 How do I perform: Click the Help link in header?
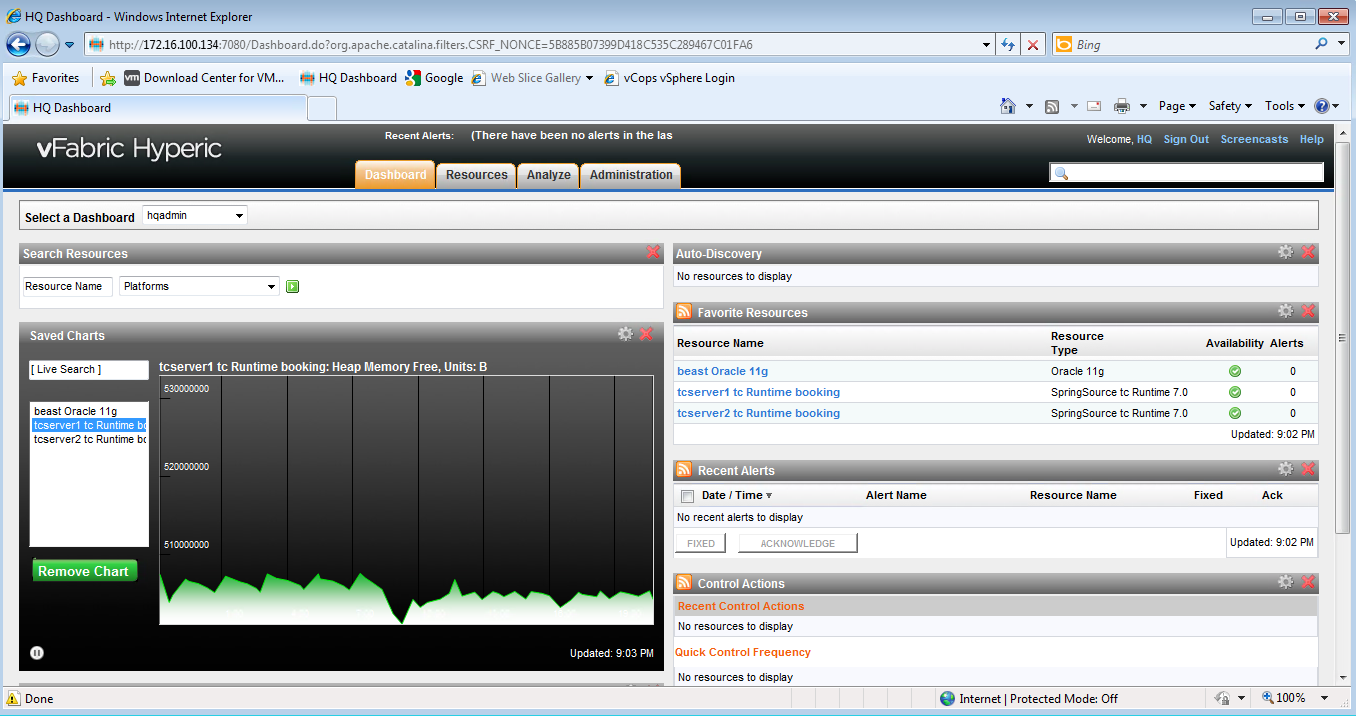1311,139
